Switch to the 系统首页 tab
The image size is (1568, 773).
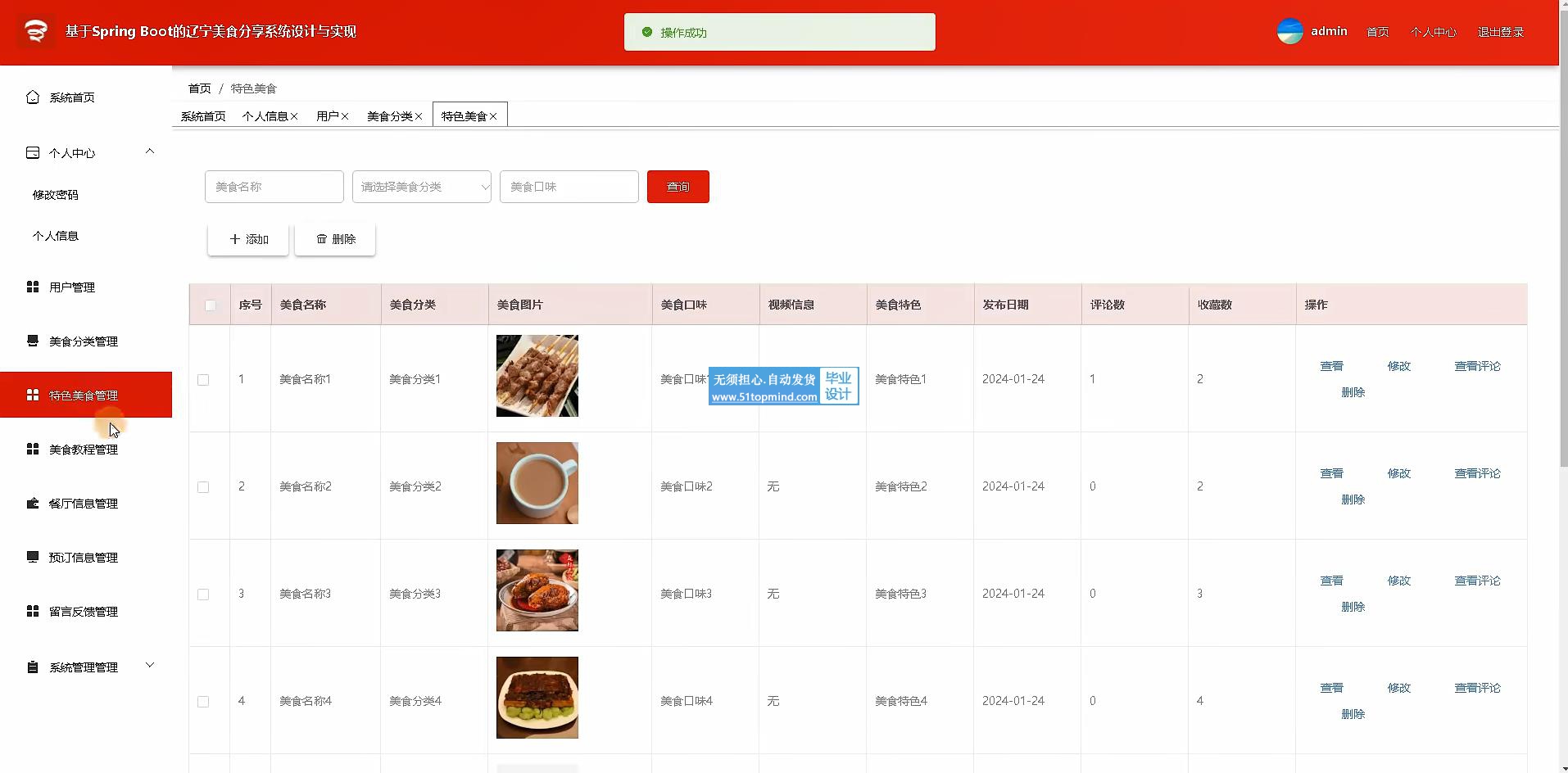pyautogui.click(x=203, y=116)
